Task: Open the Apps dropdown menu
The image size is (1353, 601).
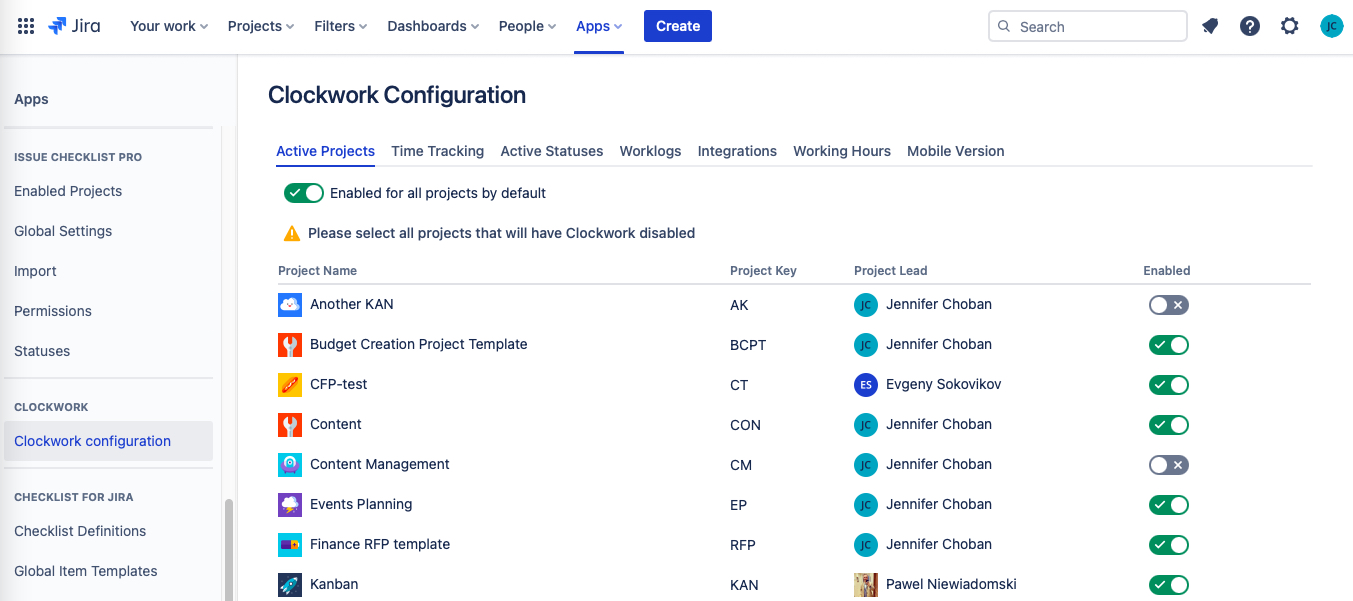Action: [599, 26]
